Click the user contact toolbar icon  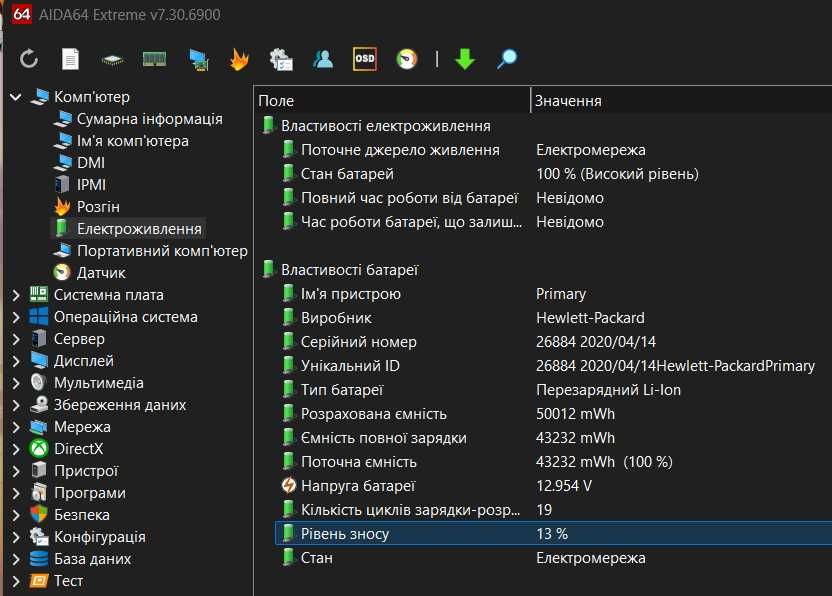(323, 59)
